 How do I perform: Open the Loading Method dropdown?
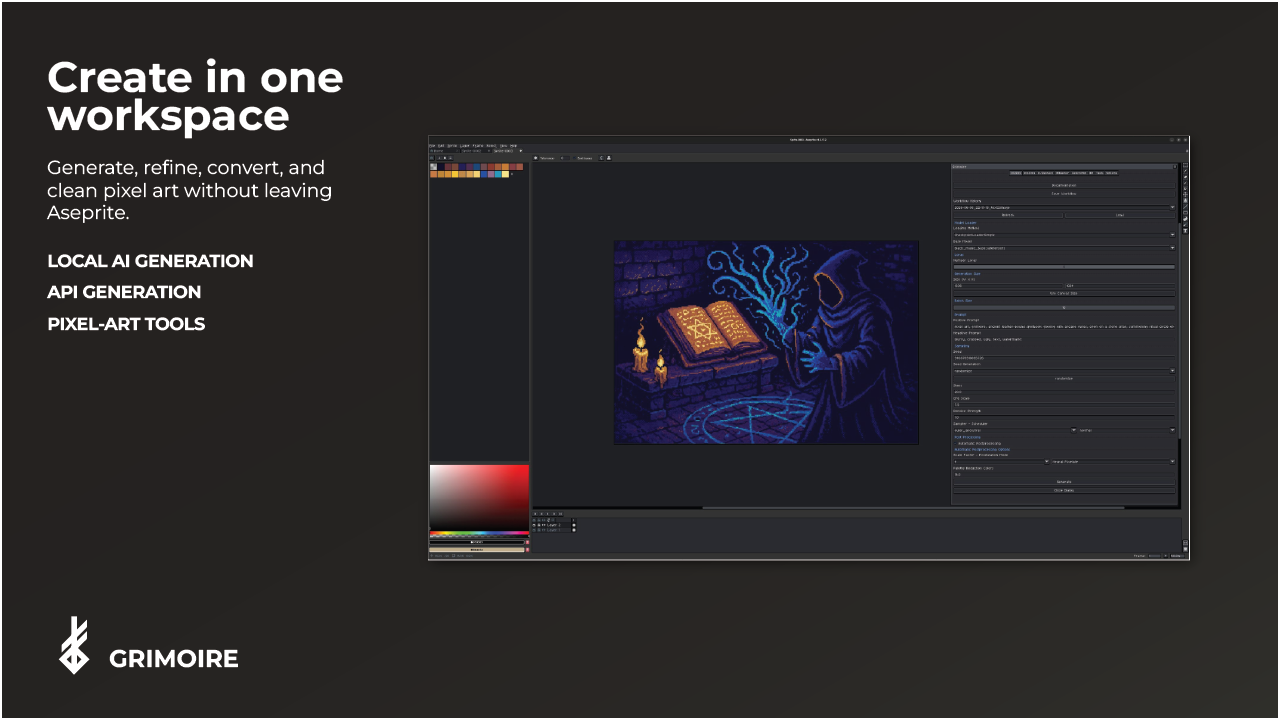point(1064,235)
